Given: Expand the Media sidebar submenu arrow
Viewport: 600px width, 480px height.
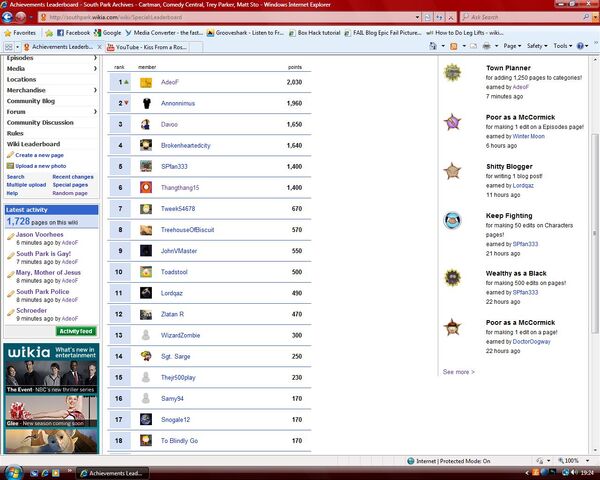Looking at the screenshot, I should 95,69.
